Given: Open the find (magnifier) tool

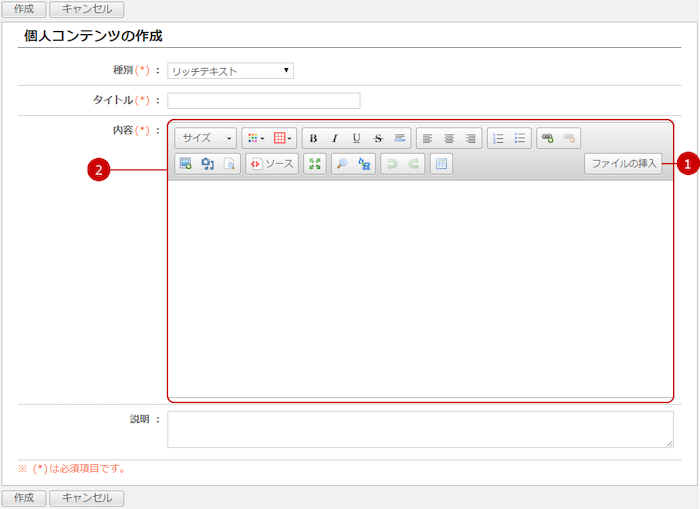Looking at the screenshot, I should click(x=343, y=164).
